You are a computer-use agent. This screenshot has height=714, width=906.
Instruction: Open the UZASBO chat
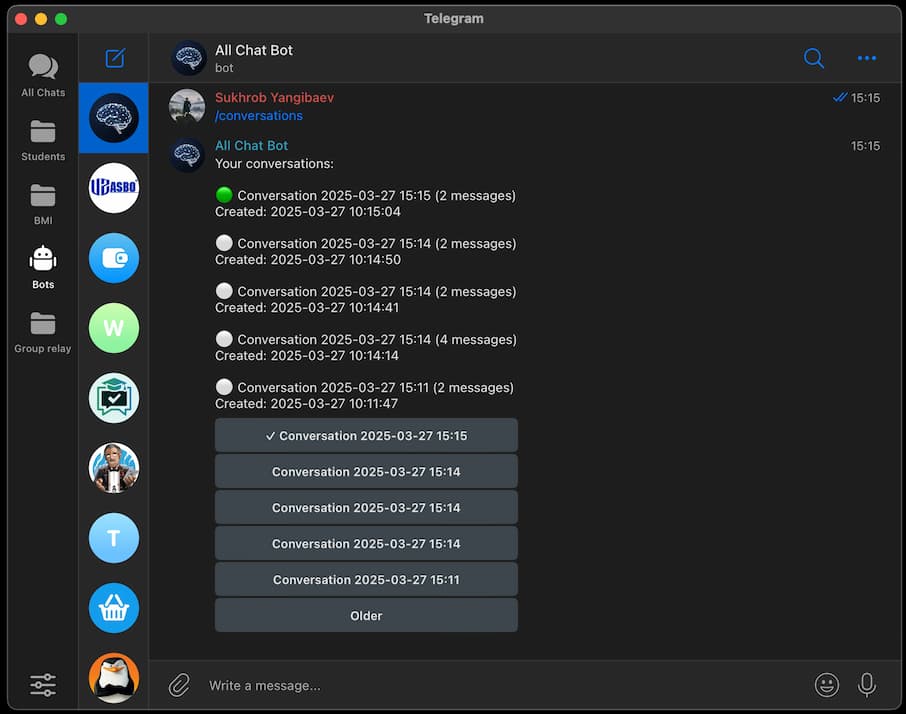[113, 188]
